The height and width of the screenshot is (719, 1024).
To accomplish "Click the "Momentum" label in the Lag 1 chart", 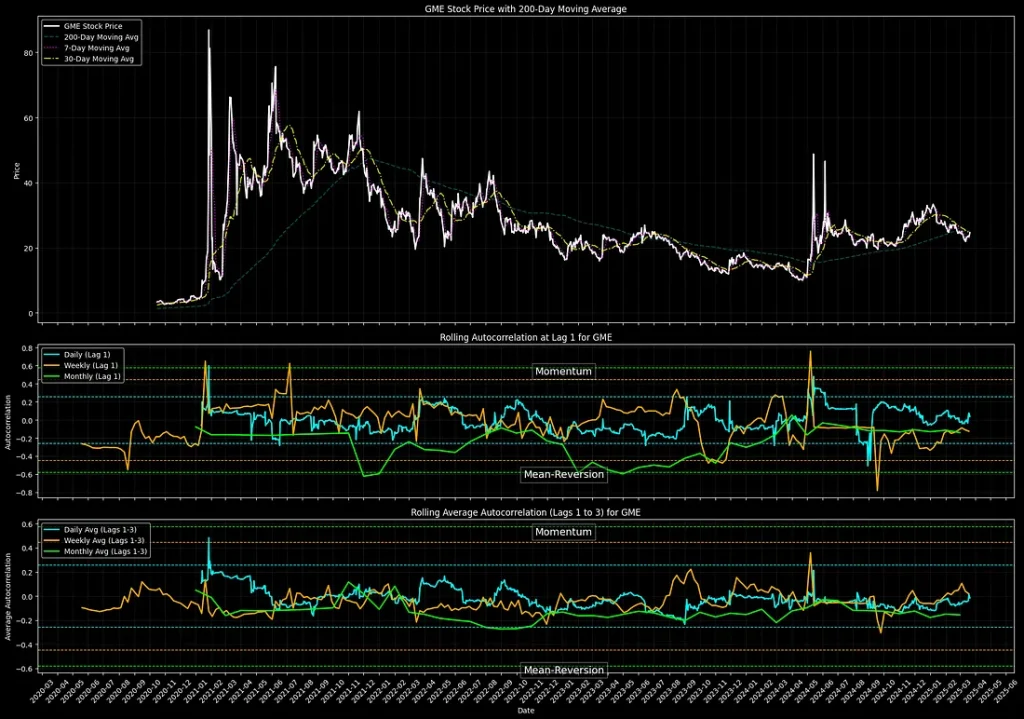I will [564, 371].
